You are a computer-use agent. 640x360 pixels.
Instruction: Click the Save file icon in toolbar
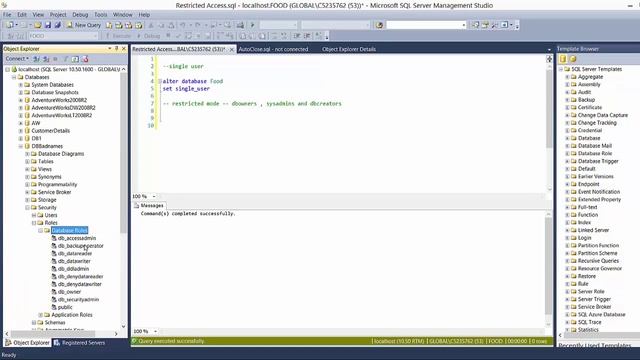point(48,25)
